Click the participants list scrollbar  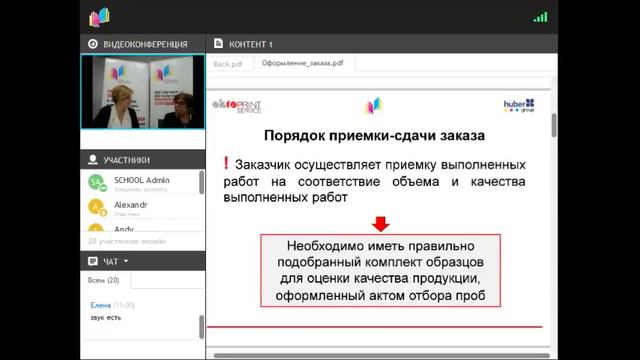click(201, 182)
